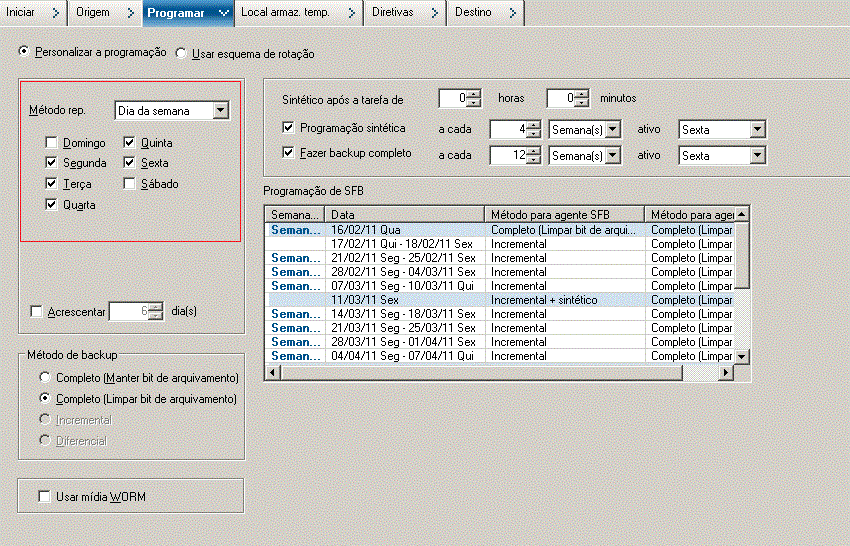
Task: Uncheck the Quarta checkbox
Action: (51, 204)
